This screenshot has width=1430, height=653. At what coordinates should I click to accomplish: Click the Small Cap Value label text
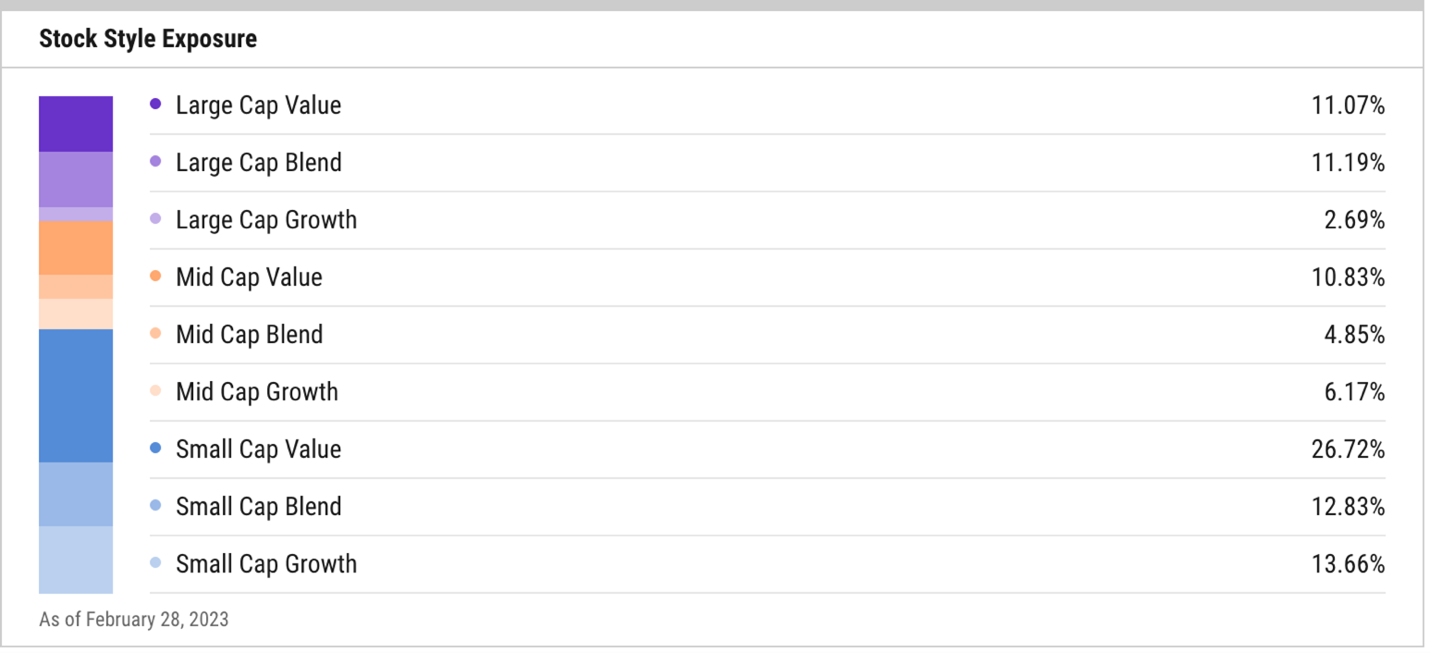[x=258, y=449]
